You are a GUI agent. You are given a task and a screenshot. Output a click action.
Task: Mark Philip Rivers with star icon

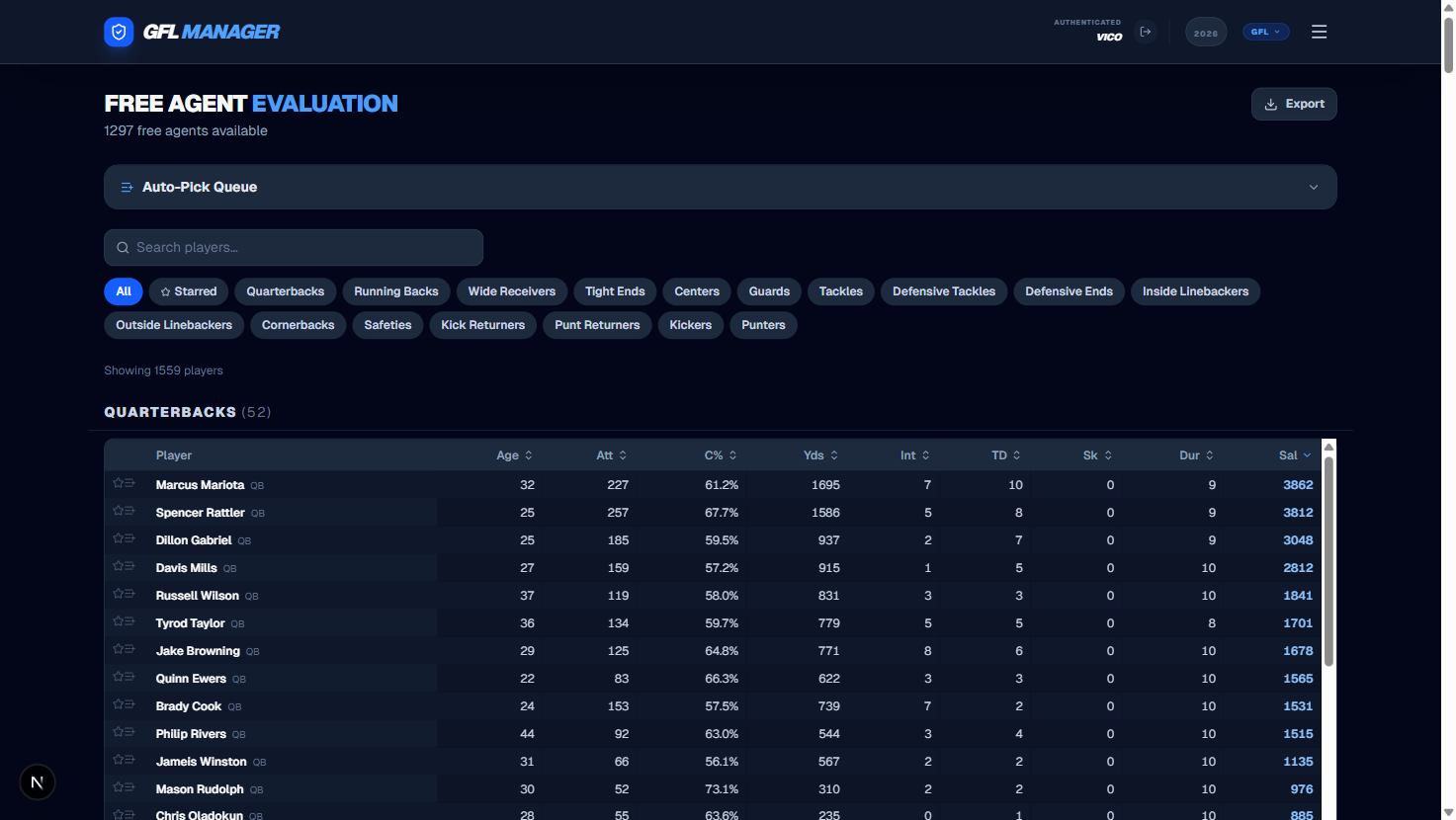(x=118, y=732)
